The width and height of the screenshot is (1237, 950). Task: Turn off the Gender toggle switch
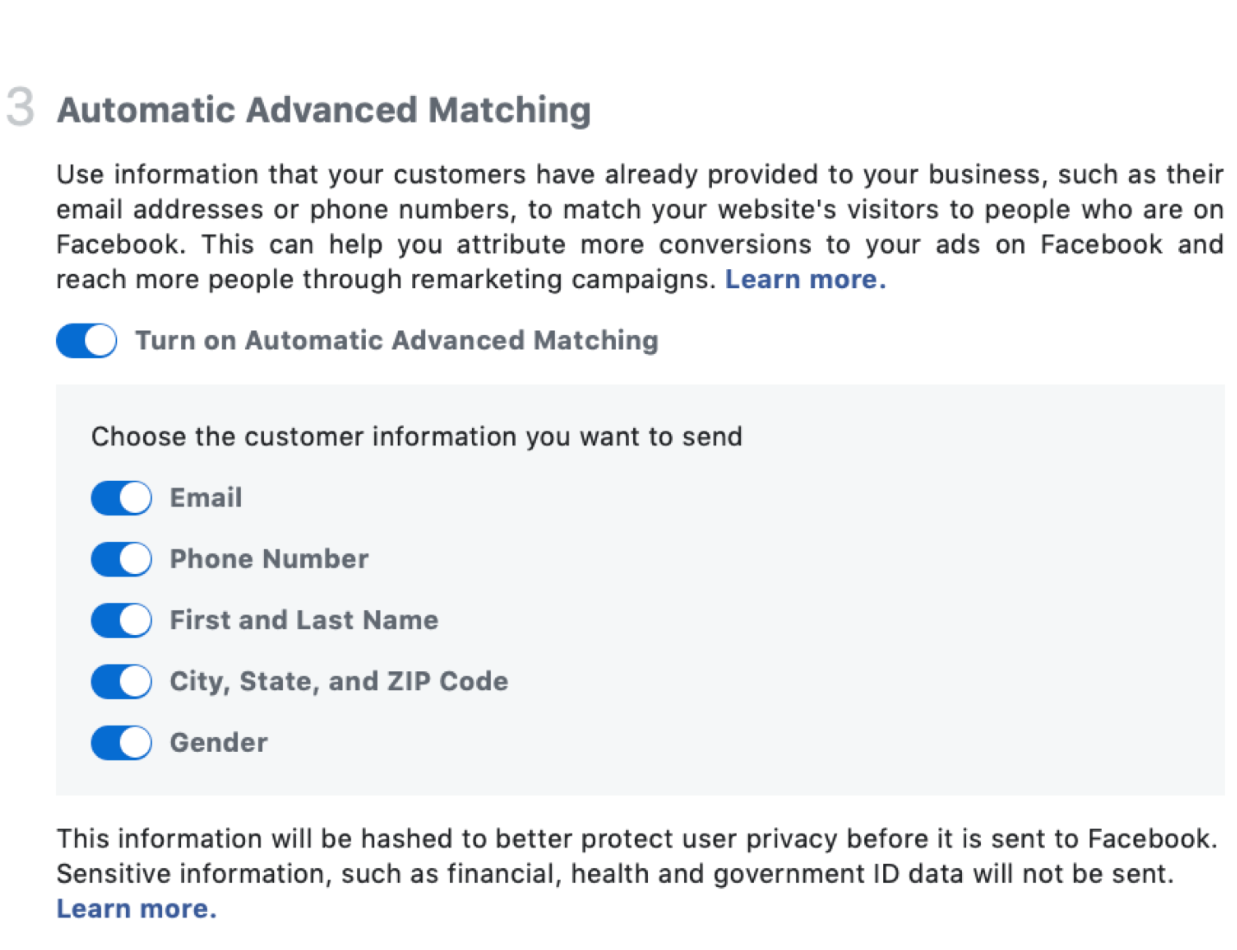click(x=121, y=743)
